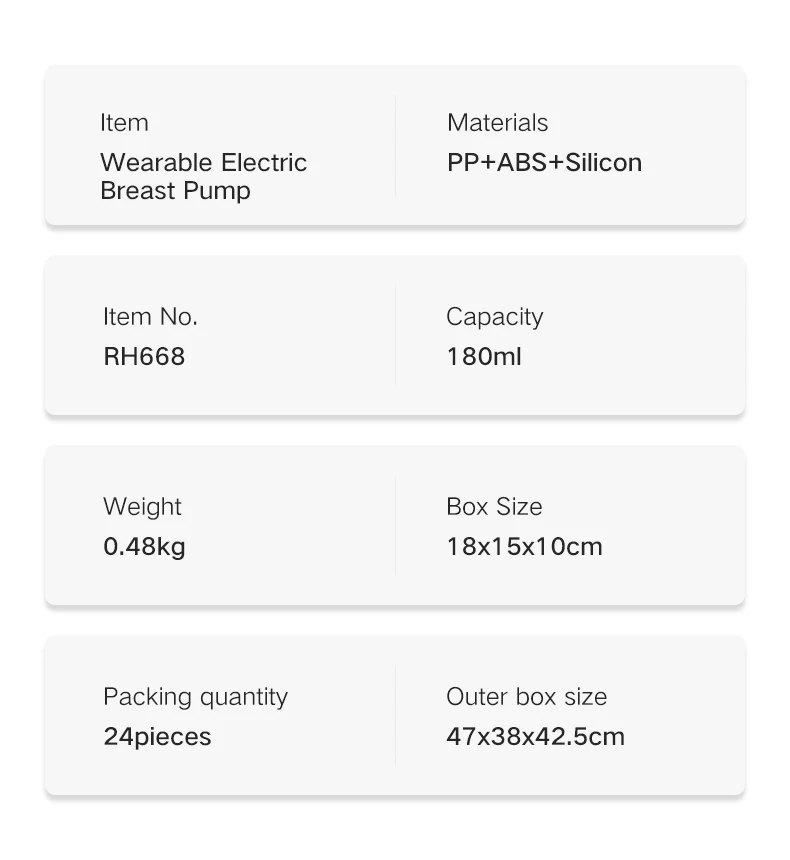
Task: Select the "0.48kg" weight value
Action: point(144,547)
